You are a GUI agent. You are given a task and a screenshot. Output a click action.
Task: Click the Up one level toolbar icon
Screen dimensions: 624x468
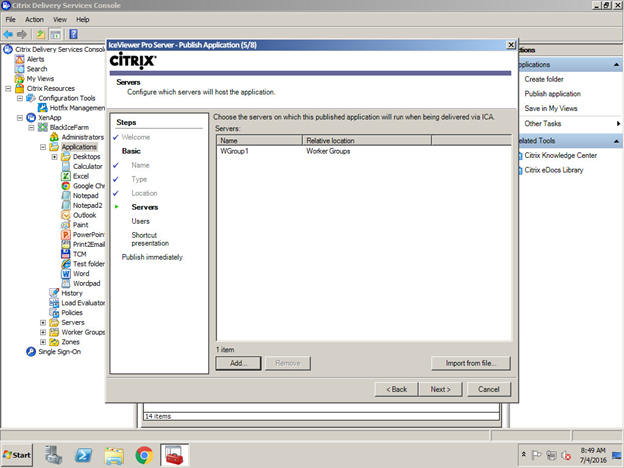(x=41, y=34)
